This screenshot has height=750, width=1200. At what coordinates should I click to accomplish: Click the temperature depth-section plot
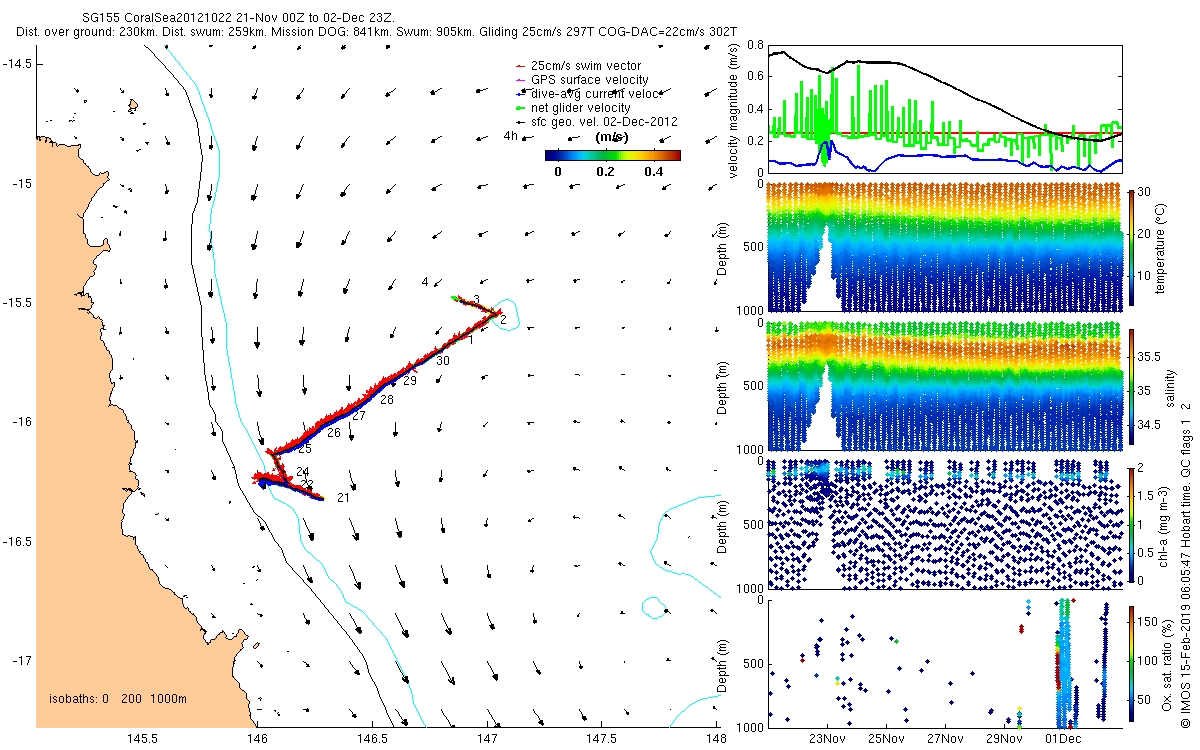pyautogui.click(x=944, y=246)
